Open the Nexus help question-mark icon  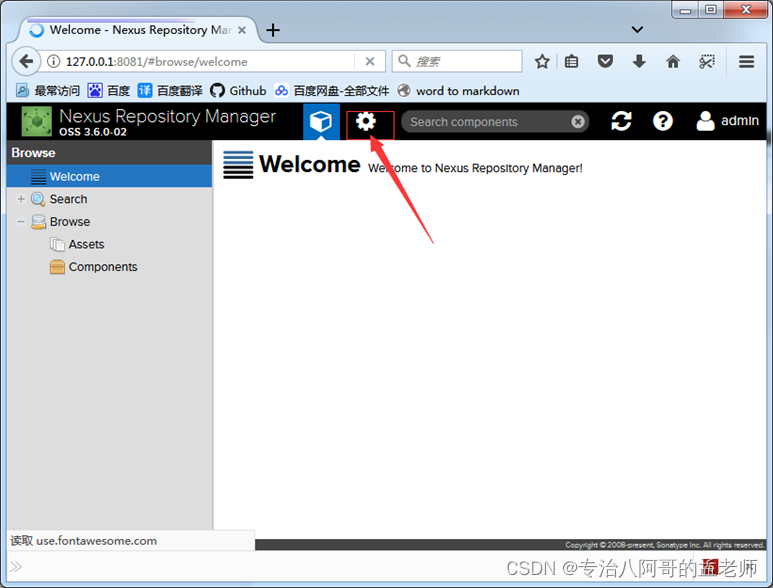(x=663, y=121)
